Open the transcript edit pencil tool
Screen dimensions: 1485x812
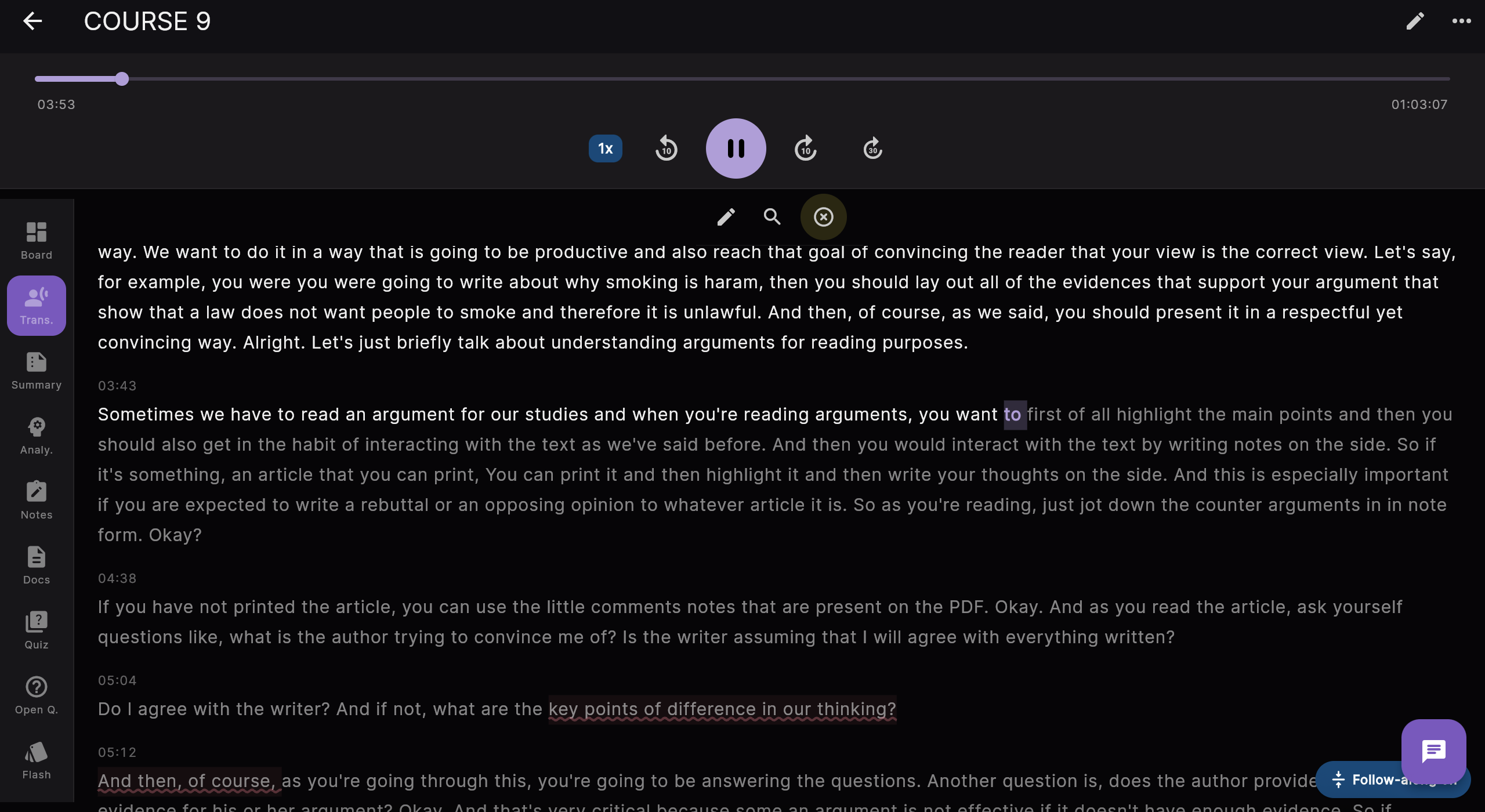726,216
